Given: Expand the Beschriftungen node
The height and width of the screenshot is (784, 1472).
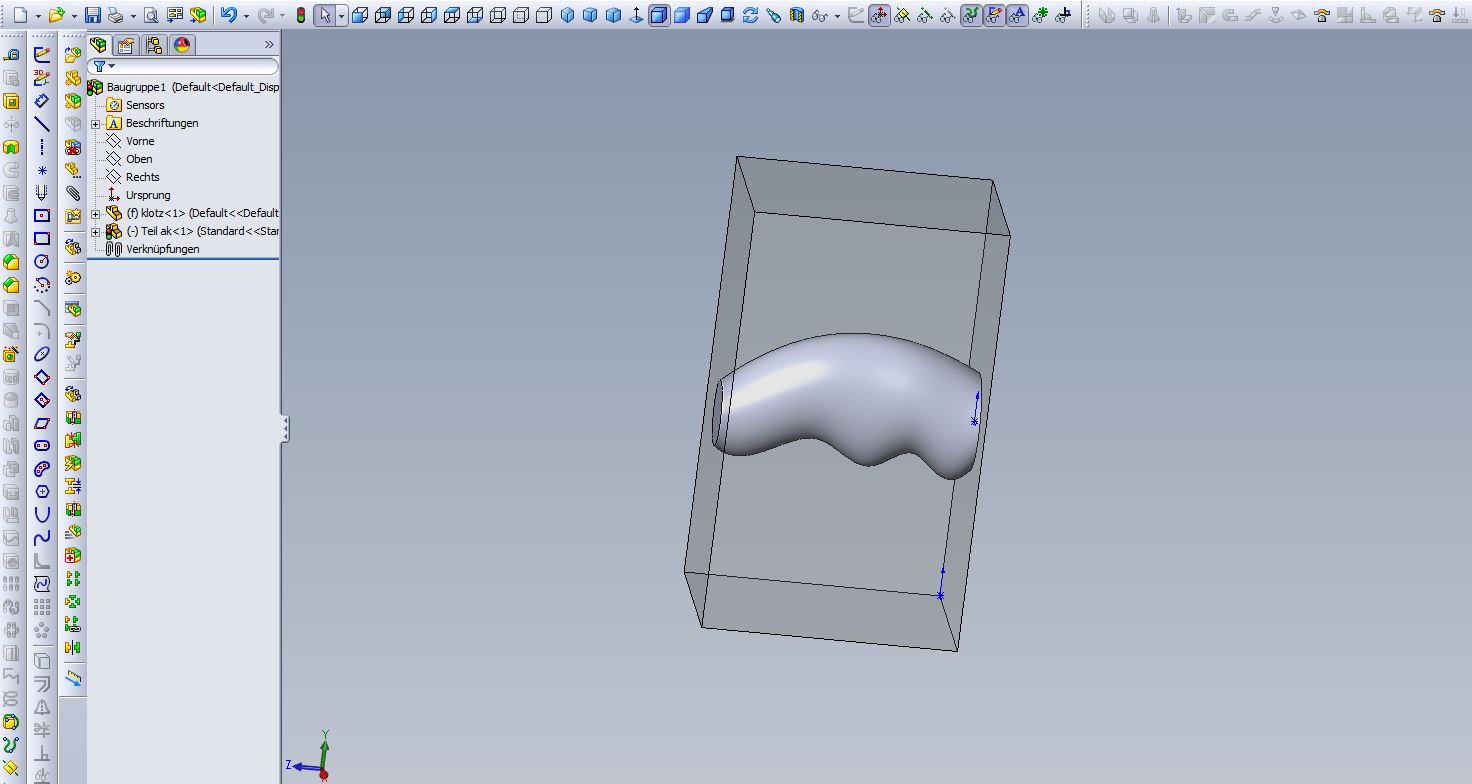Looking at the screenshot, I should pos(96,124).
